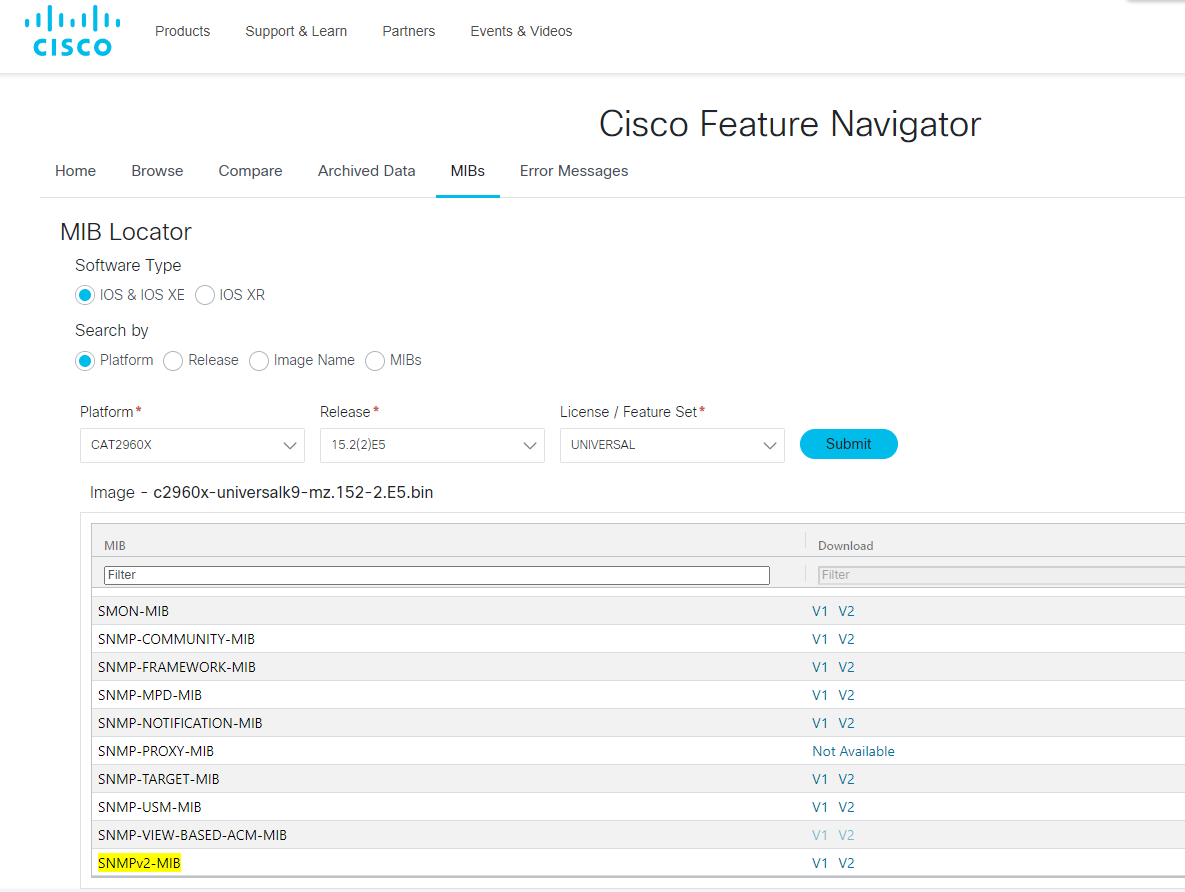Click the Download column header
The height and width of the screenshot is (892, 1185).
(x=845, y=546)
